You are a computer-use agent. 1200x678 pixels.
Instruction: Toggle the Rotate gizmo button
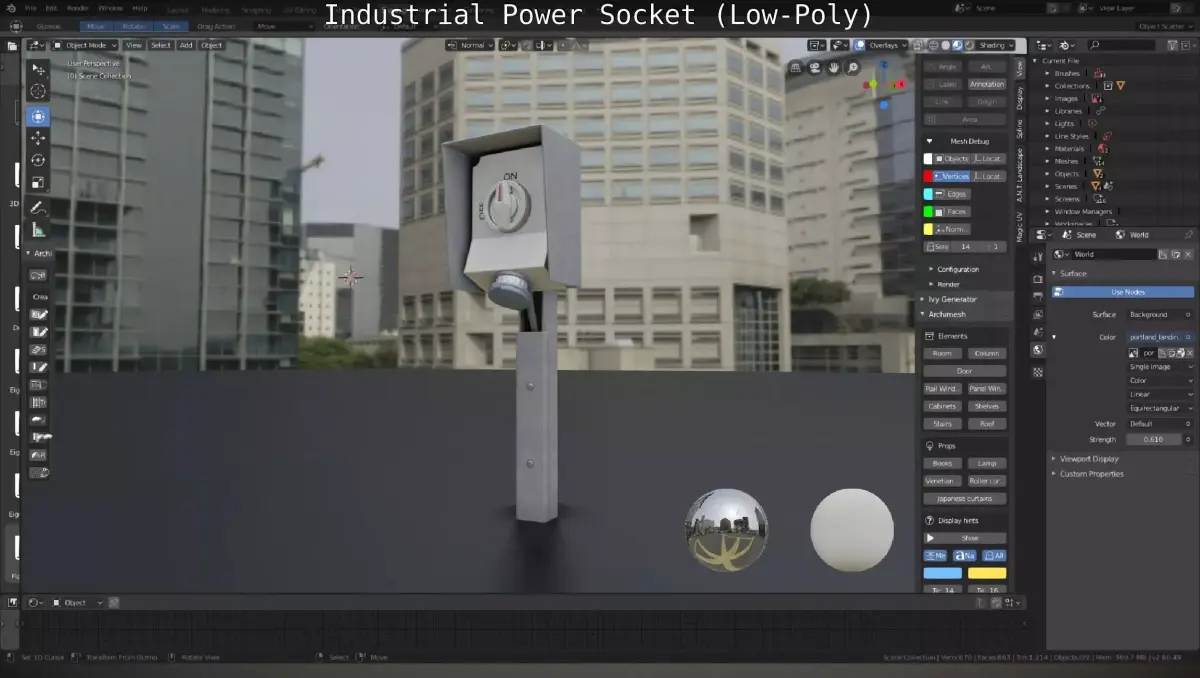(133, 26)
